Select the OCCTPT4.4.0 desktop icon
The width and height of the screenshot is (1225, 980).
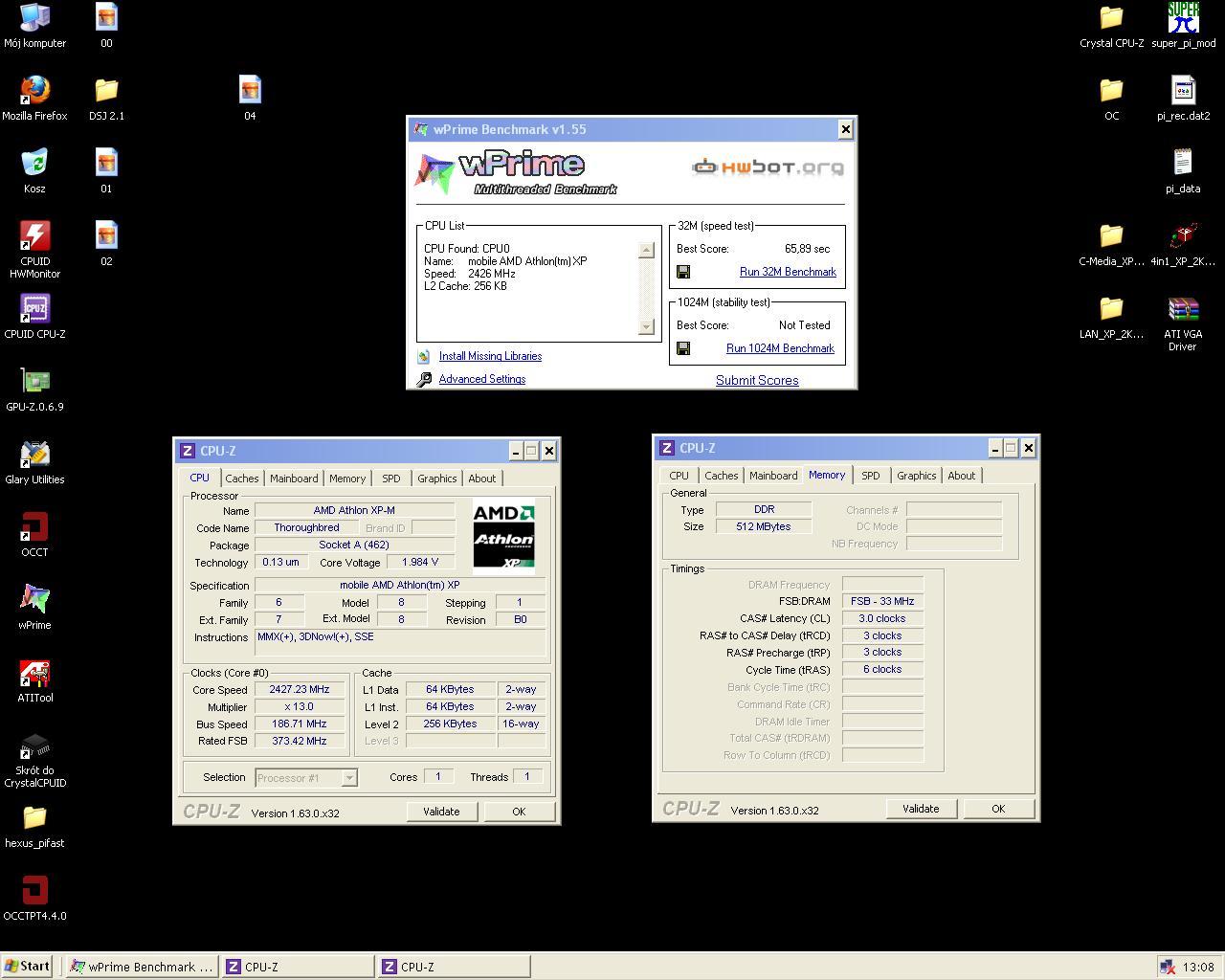tap(34, 898)
